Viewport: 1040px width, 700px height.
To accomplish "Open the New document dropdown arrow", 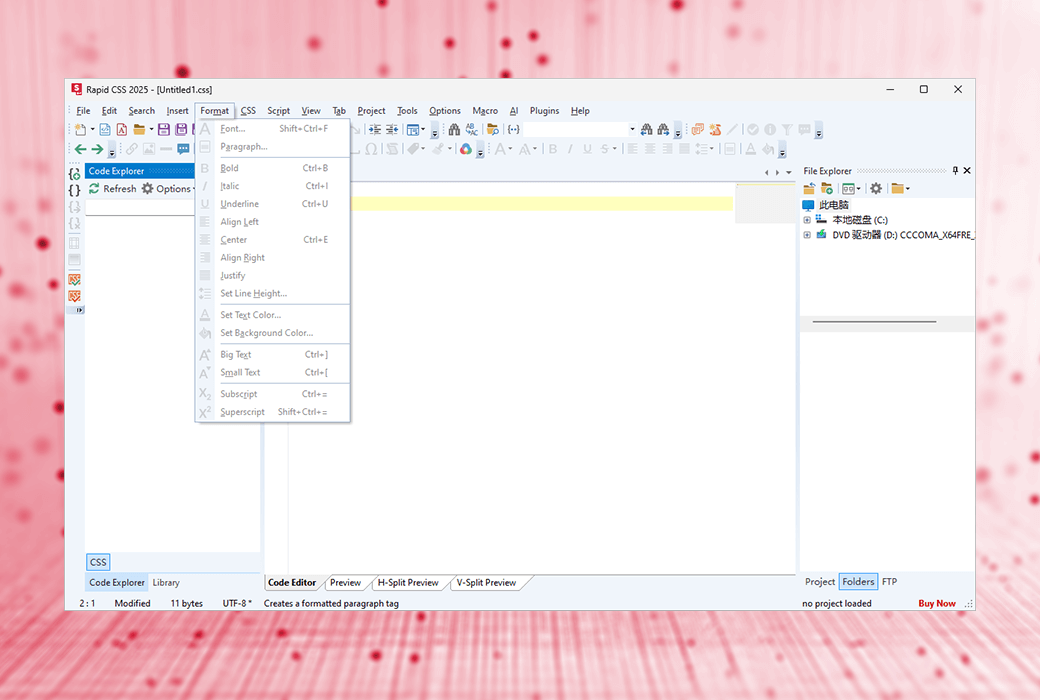I will tap(92, 129).
